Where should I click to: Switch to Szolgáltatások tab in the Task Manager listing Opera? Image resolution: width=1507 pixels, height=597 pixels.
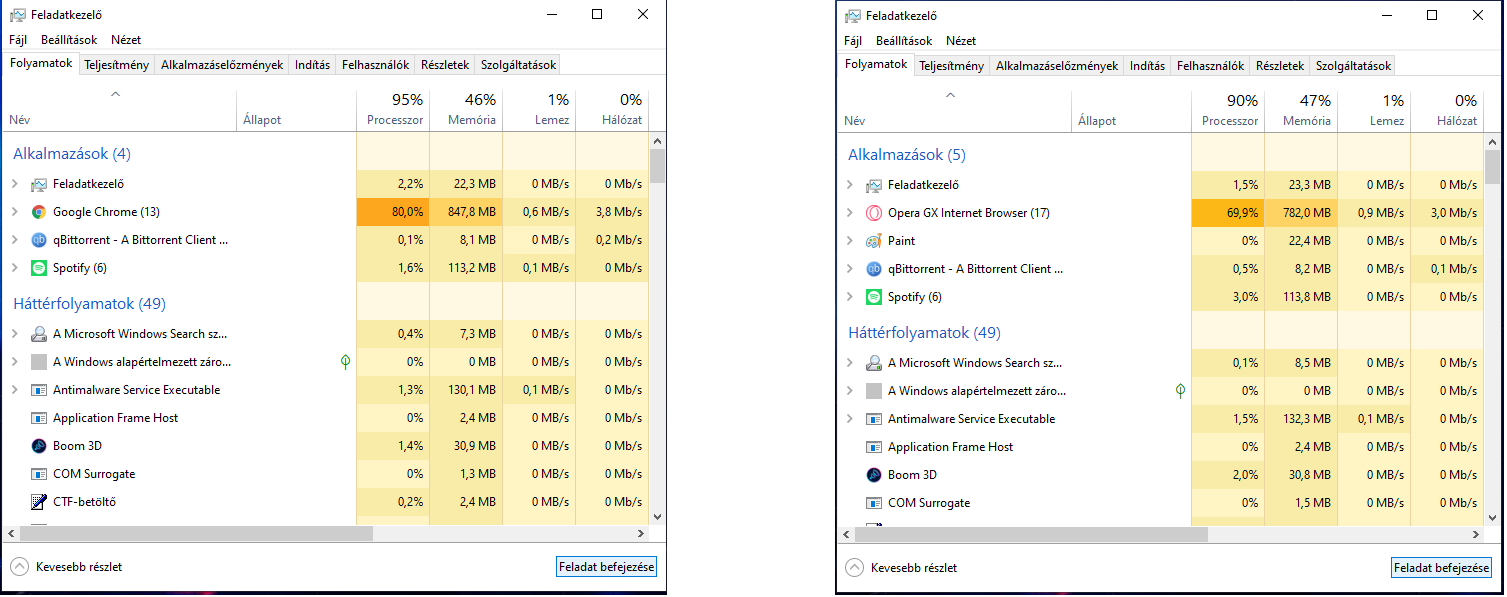pos(1353,66)
